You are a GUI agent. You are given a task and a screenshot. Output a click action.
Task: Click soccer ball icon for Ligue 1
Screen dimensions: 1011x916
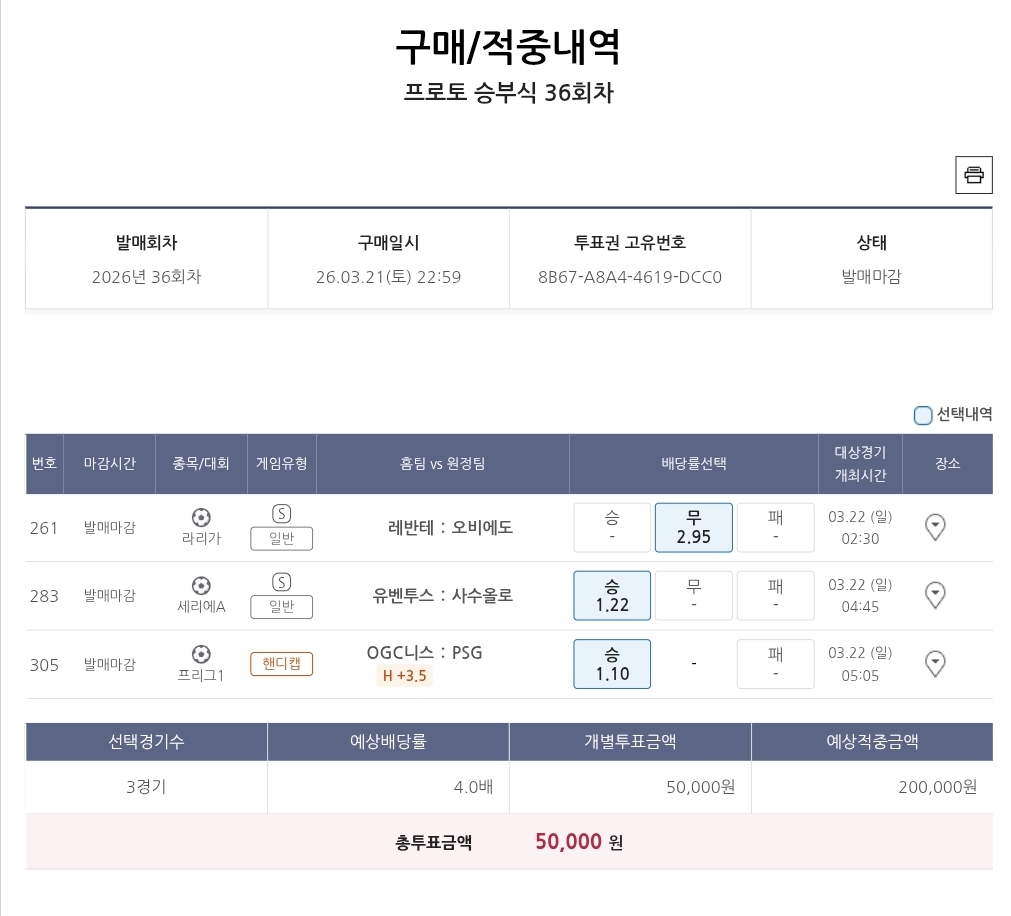pos(201,654)
